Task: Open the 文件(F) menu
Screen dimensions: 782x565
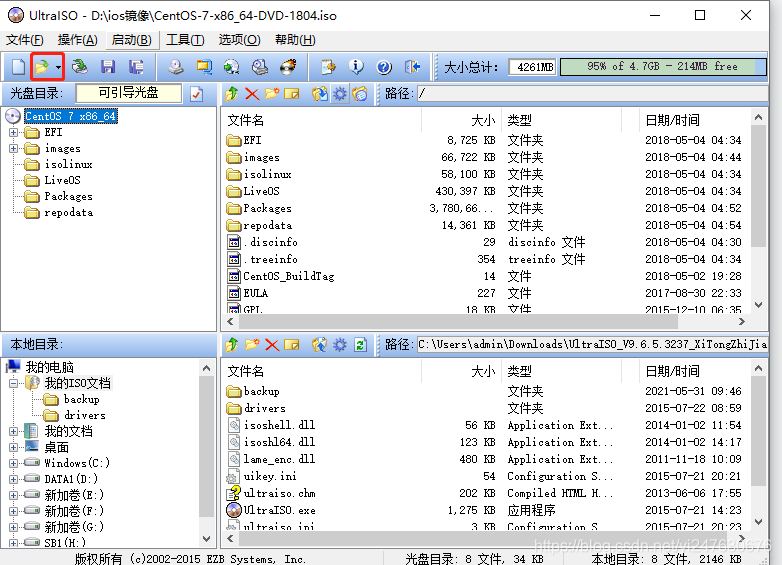Action: (24, 40)
